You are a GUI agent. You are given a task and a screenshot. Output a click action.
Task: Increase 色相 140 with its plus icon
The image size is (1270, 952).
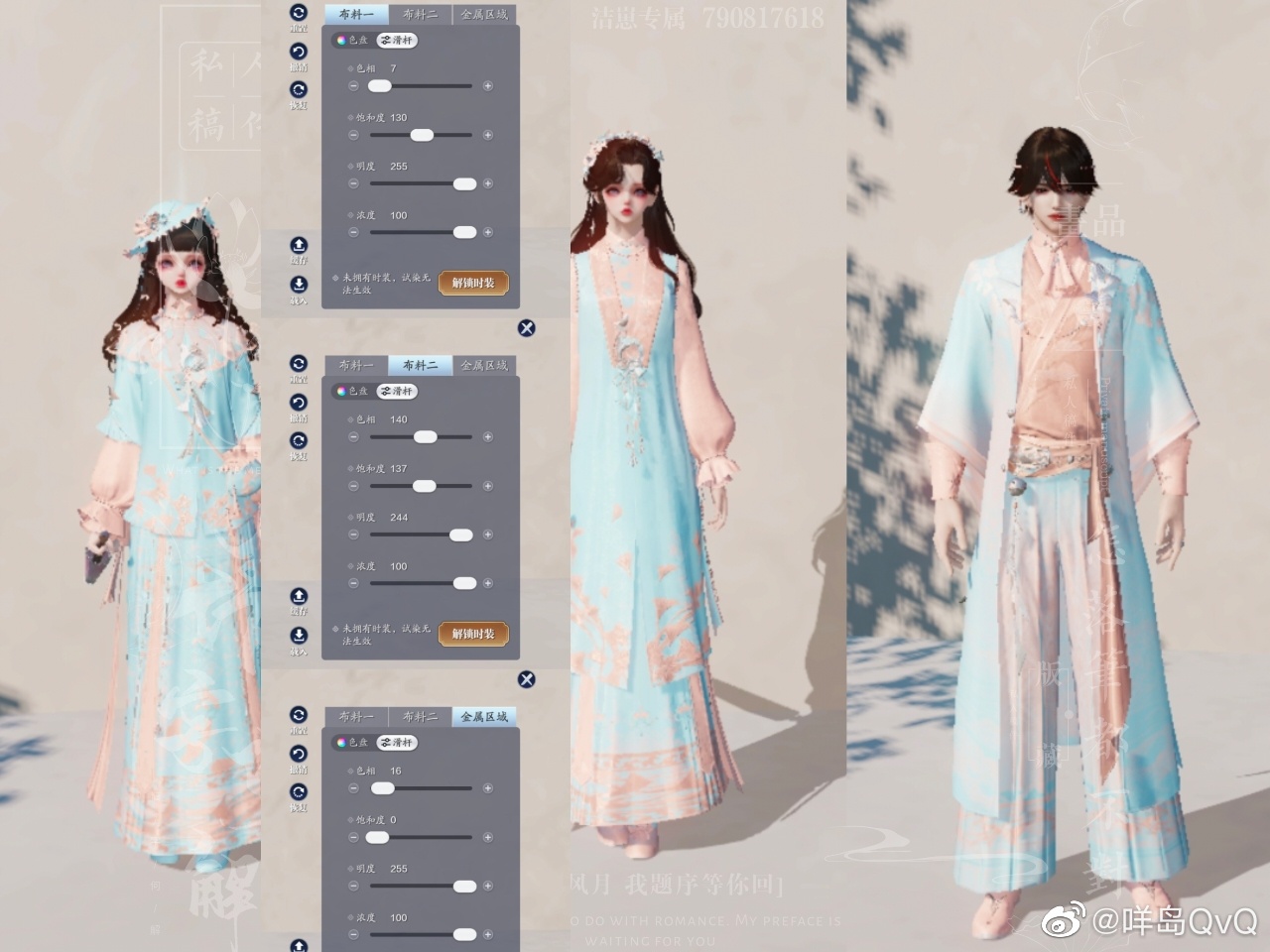coord(487,436)
